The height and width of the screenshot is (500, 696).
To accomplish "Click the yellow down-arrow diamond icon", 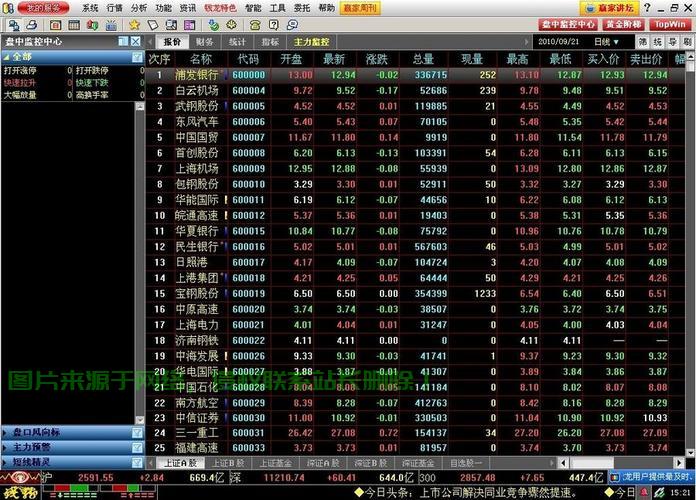I will (x=231, y=25).
